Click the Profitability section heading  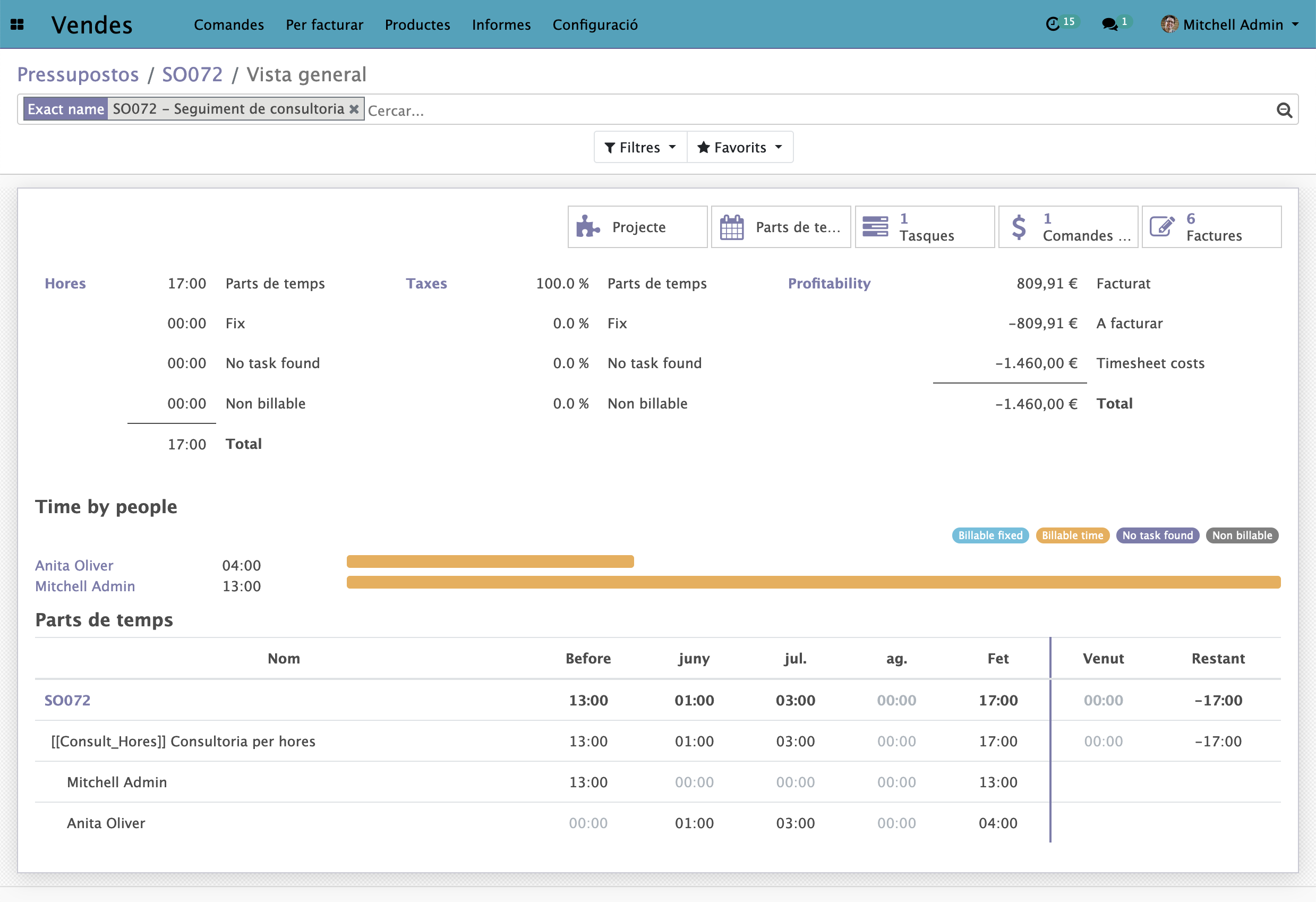point(830,283)
